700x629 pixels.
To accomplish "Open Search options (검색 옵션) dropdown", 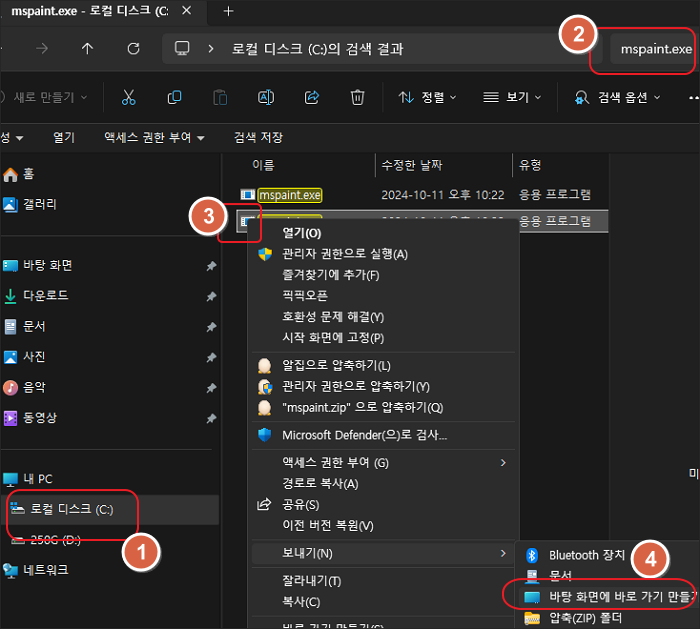I will pyautogui.click(x=617, y=97).
